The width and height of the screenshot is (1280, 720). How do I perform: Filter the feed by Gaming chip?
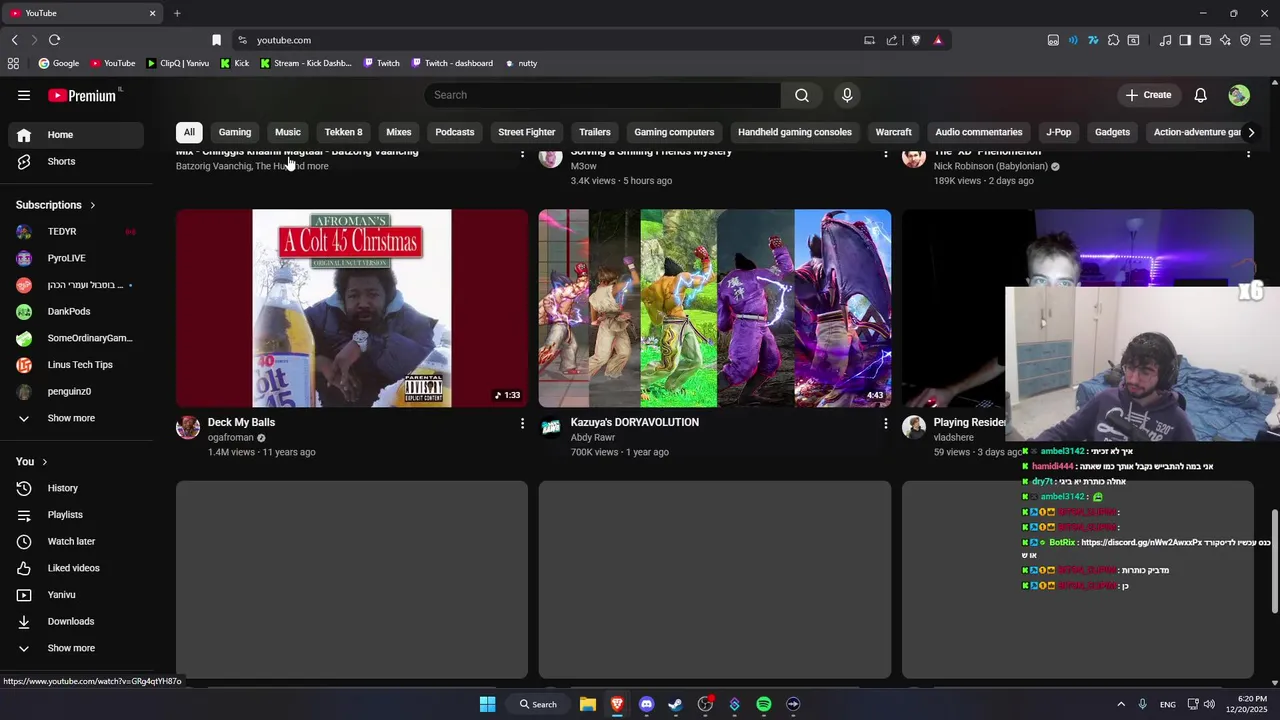click(235, 132)
